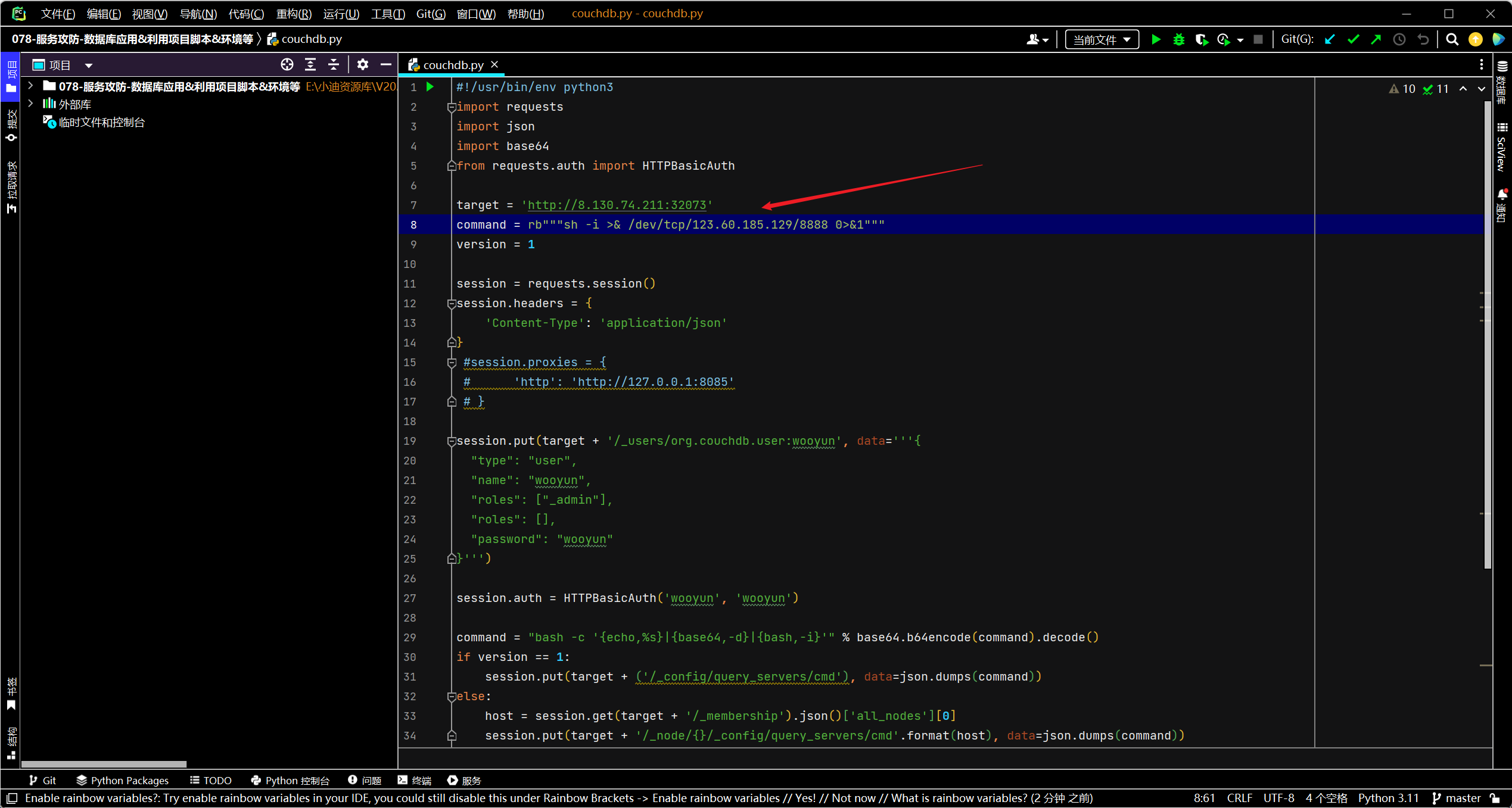Click the green Run button in toolbar

[x=1156, y=39]
